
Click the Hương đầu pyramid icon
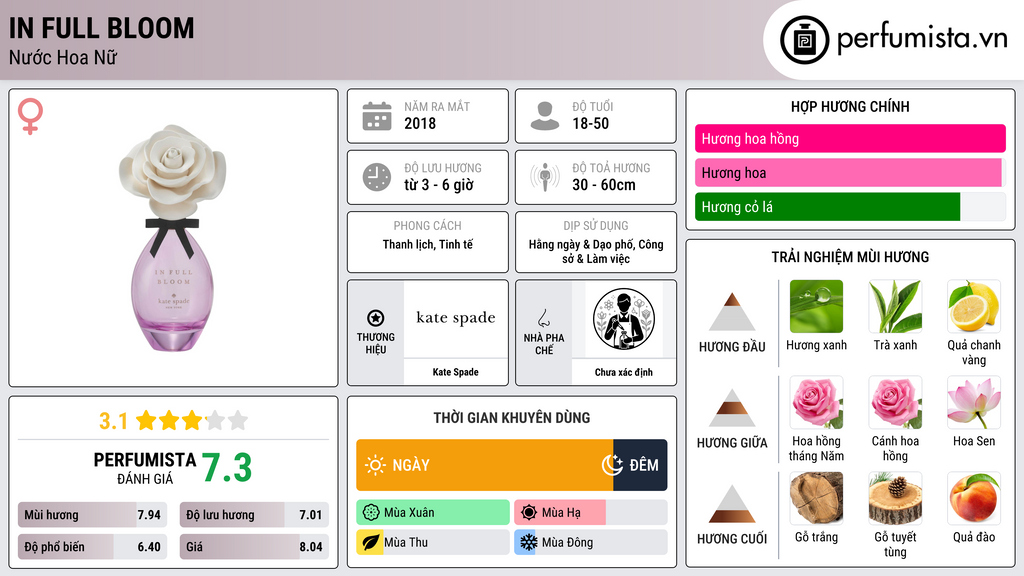pos(732,312)
